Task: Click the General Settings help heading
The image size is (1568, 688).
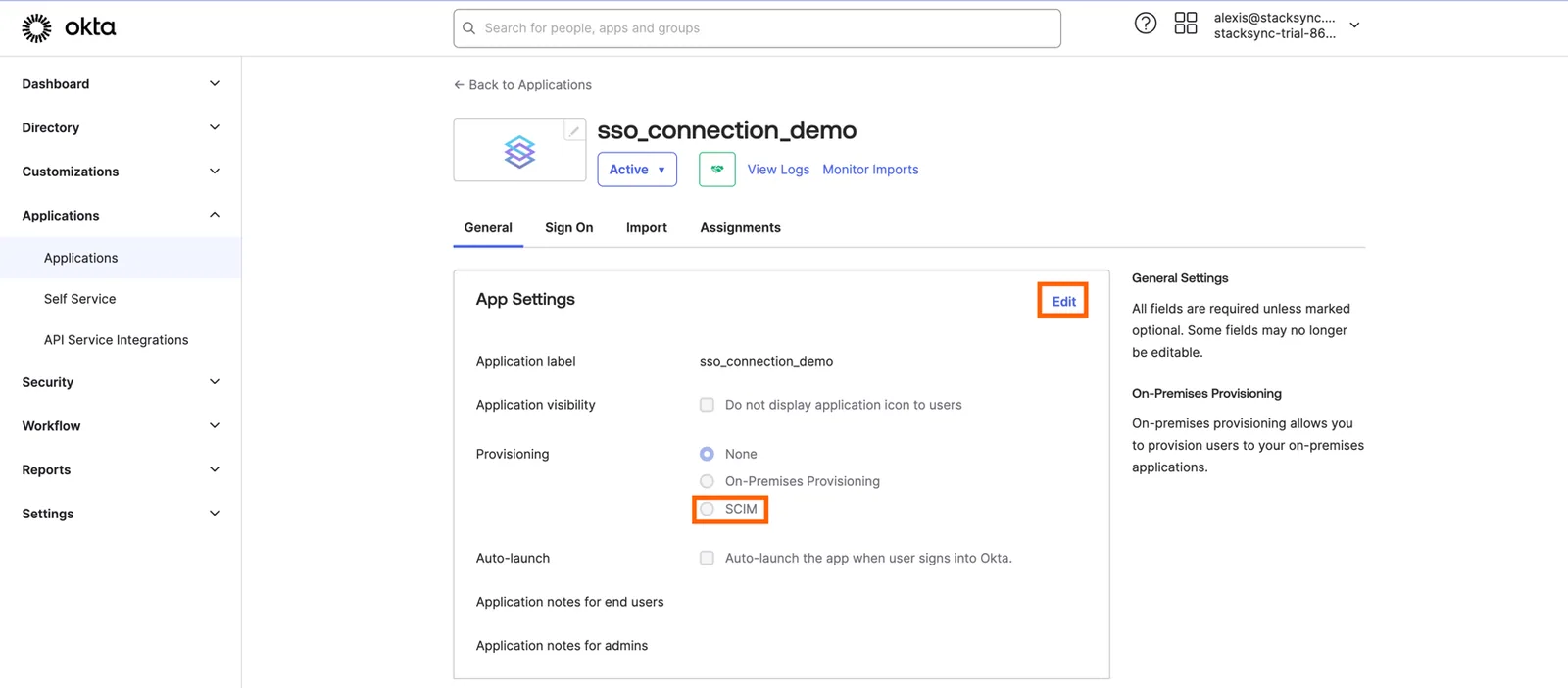Action: [x=1180, y=278]
